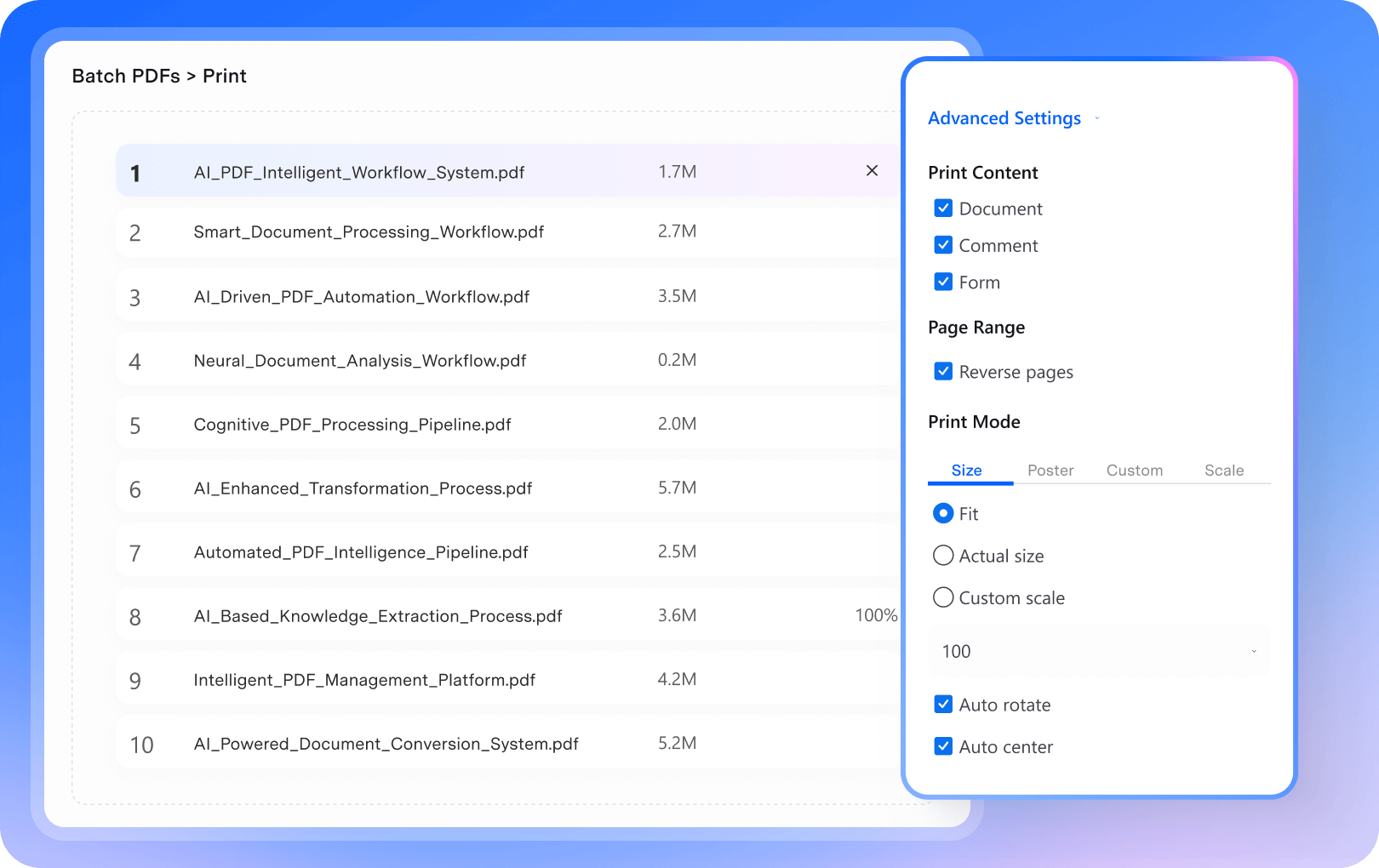Click the 2.5M file size value

[x=677, y=551]
